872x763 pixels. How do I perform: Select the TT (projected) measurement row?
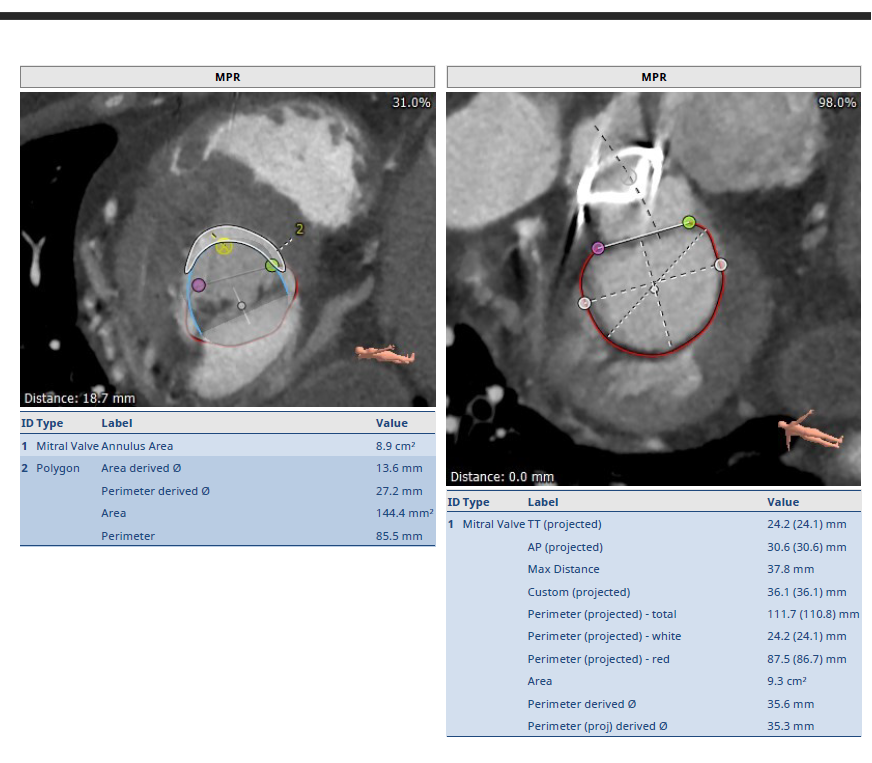(653, 524)
